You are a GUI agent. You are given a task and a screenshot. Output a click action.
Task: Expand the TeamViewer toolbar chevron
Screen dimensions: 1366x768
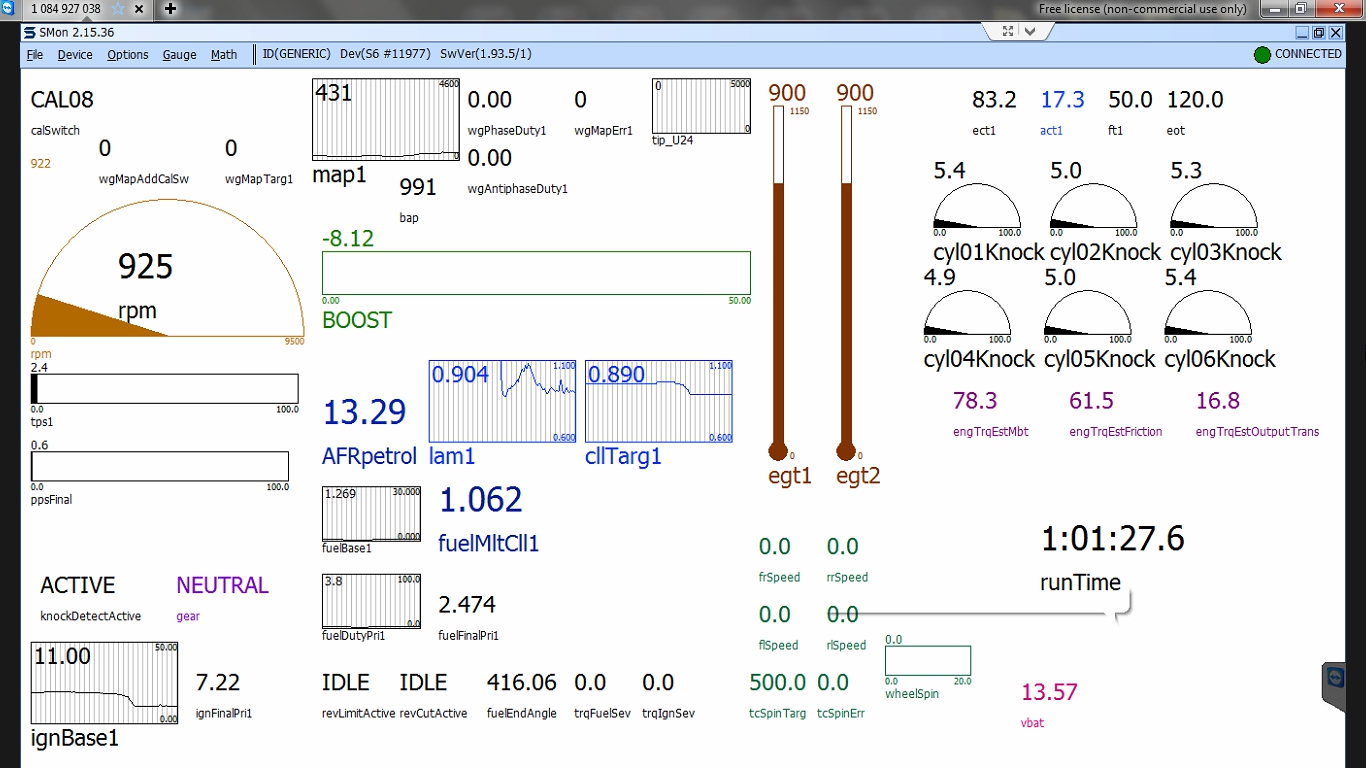(1031, 31)
